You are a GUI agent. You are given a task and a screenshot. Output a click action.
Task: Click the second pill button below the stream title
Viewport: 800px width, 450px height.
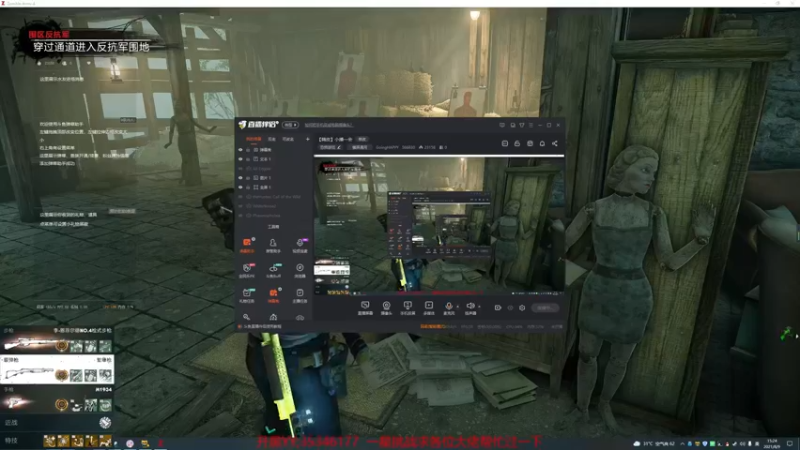click(x=359, y=147)
